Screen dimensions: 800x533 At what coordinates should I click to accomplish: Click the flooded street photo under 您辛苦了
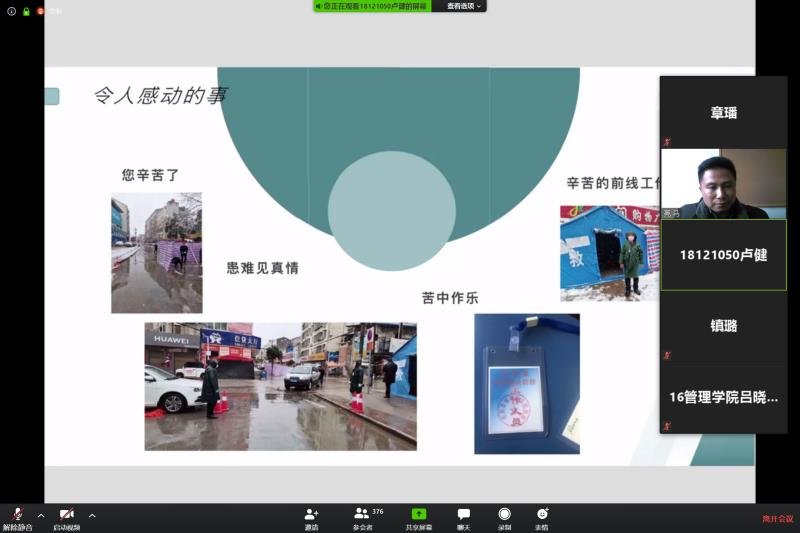157,252
